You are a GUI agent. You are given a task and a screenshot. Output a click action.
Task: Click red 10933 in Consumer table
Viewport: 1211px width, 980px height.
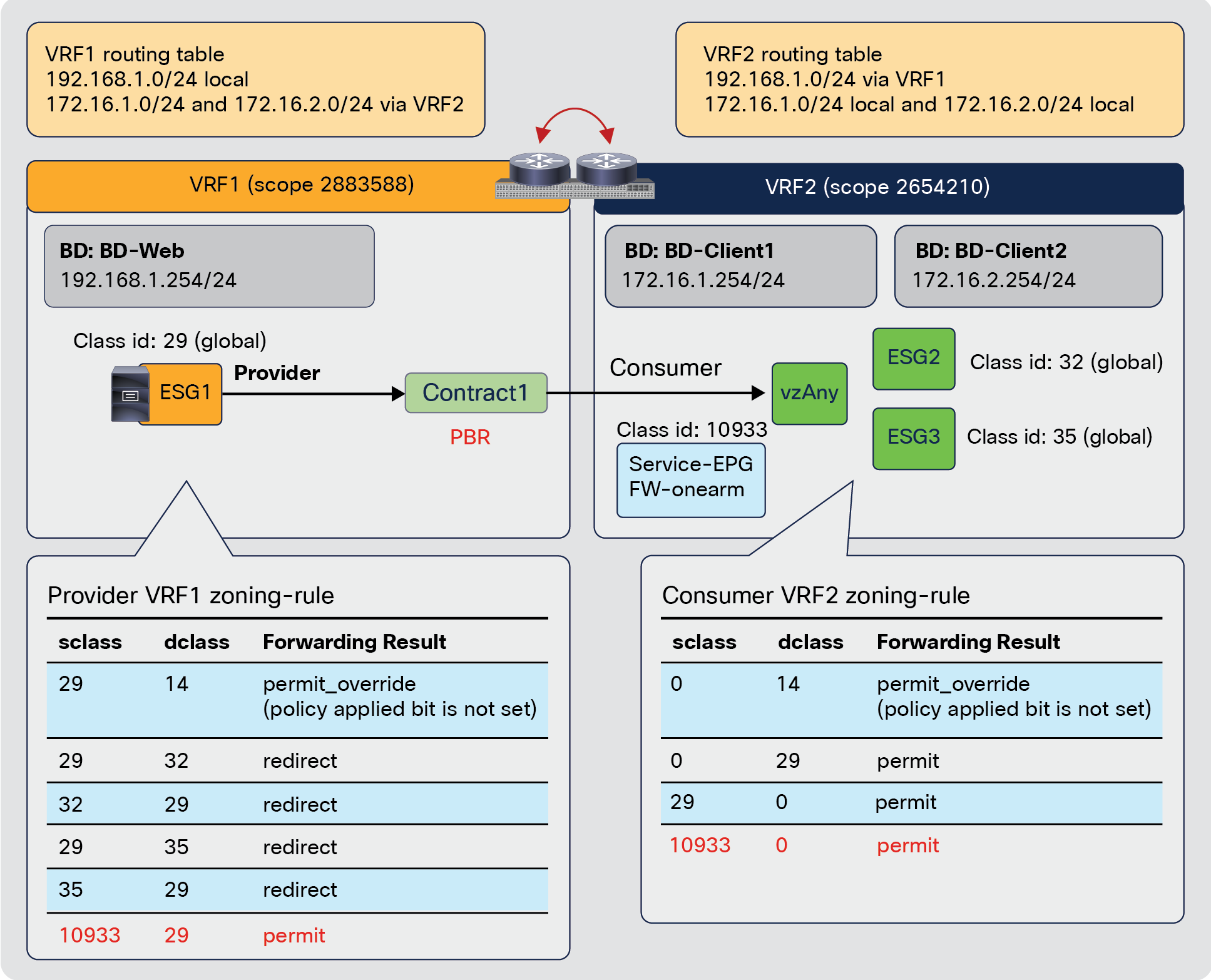[700, 845]
